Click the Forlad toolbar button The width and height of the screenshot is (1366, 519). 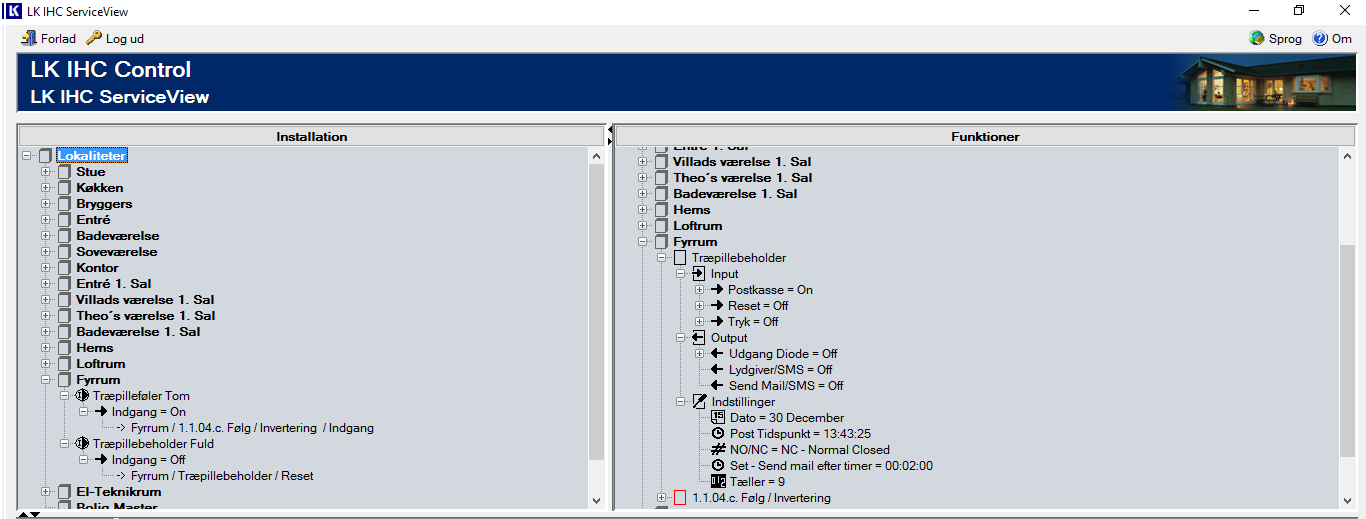click(48, 39)
